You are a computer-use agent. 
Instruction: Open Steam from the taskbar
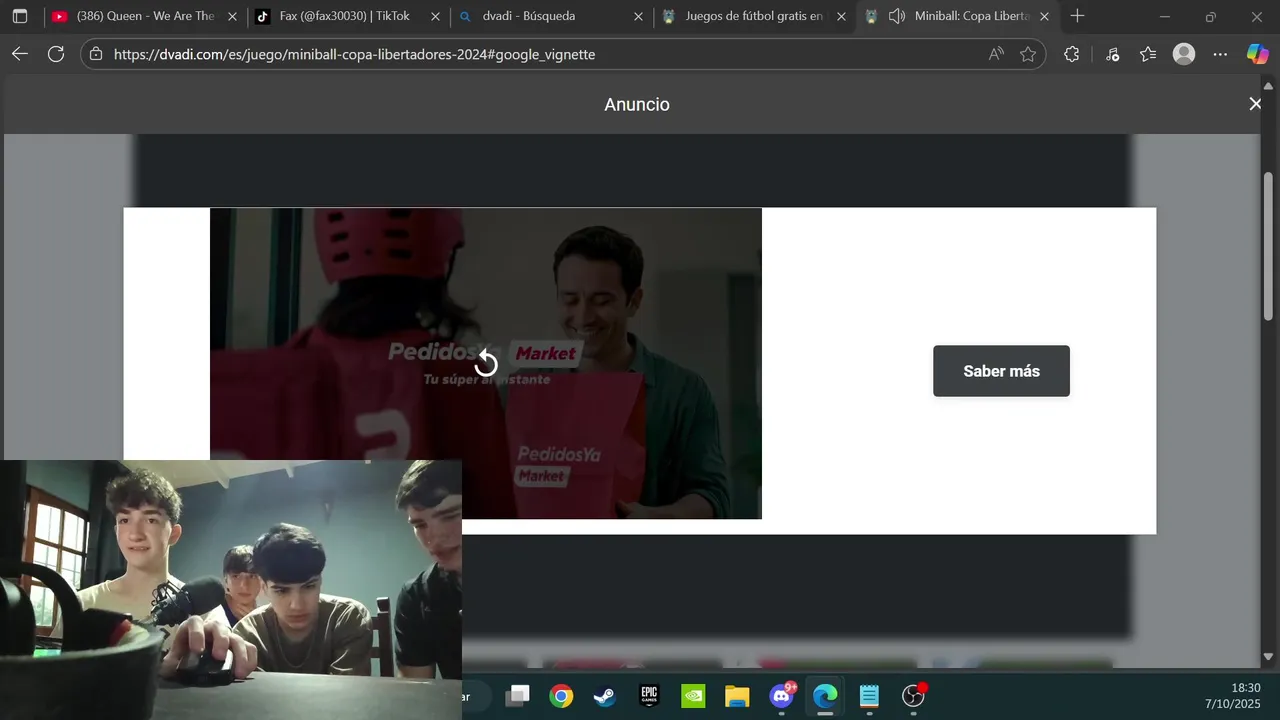(605, 696)
